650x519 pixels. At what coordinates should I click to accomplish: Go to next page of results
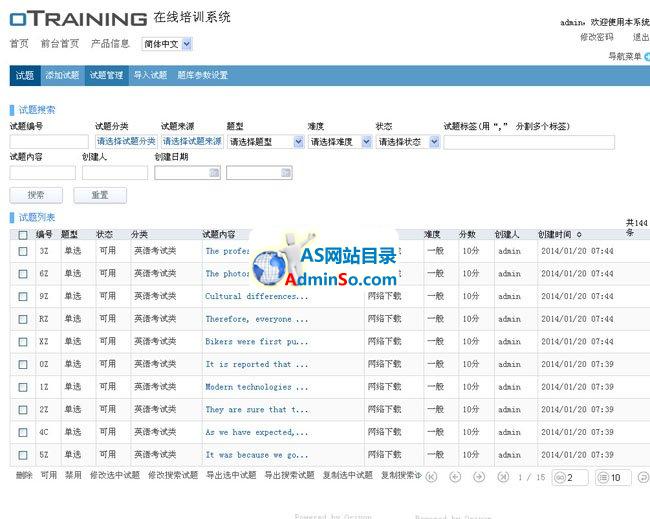click(479, 477)
